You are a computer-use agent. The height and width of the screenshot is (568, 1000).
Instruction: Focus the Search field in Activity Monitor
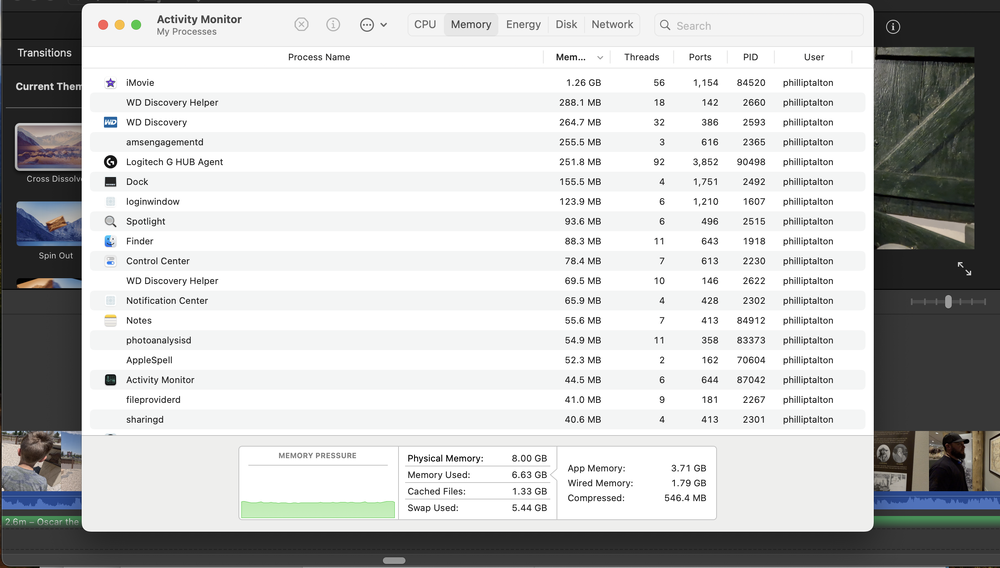tap(759, 25)
